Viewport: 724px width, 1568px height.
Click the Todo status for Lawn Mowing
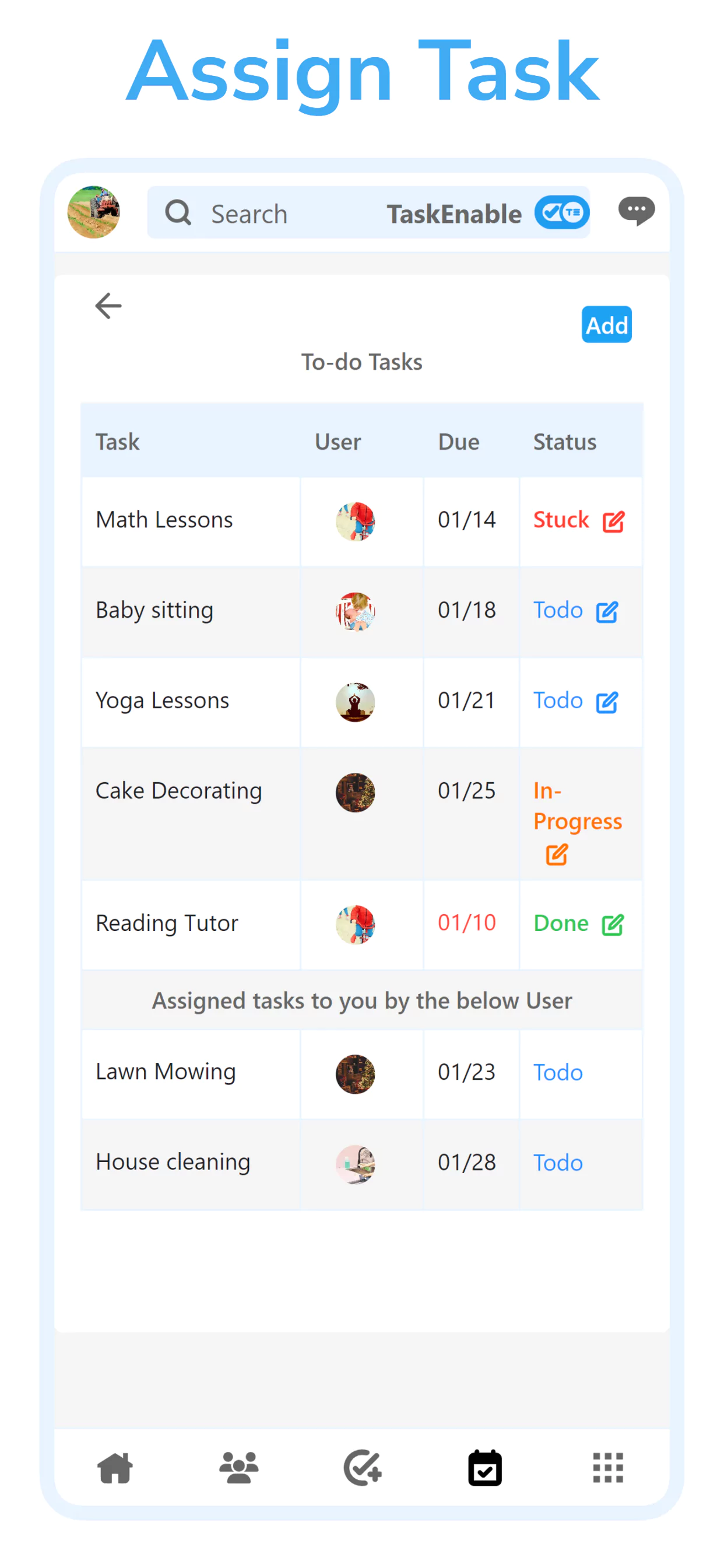click(x=557, y=1073)
